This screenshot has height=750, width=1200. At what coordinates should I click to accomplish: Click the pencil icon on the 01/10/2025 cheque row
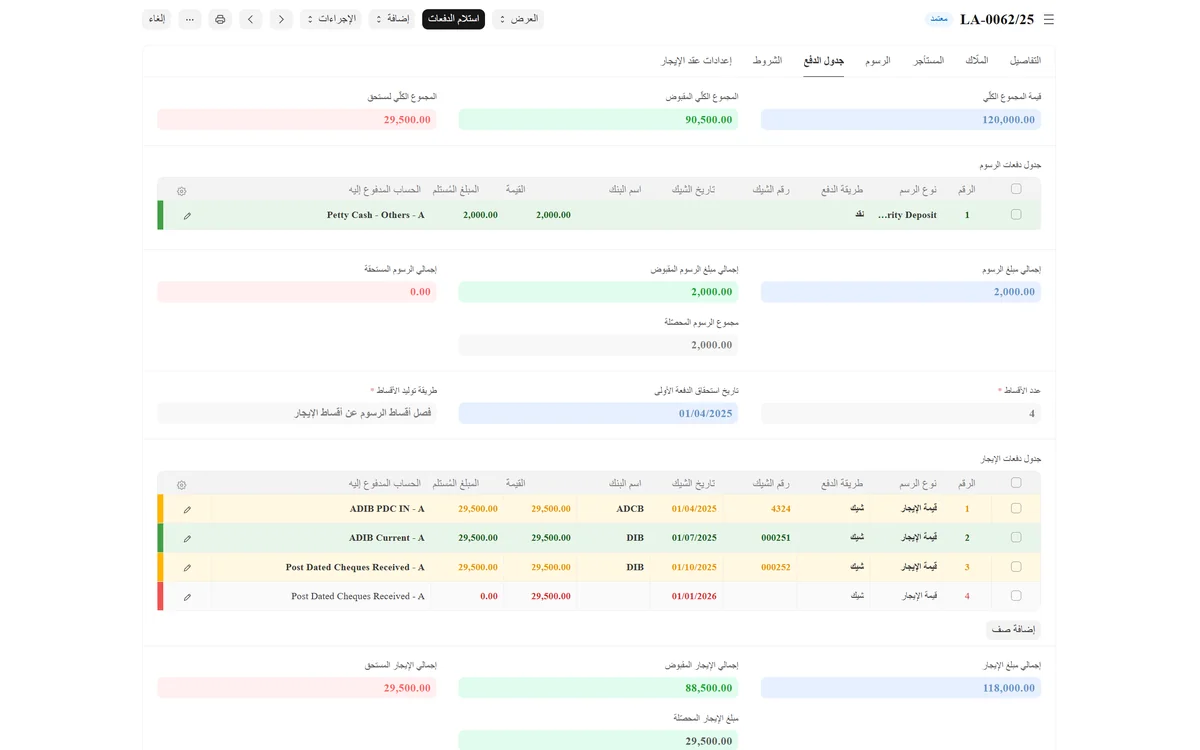[x=187, y=567]
